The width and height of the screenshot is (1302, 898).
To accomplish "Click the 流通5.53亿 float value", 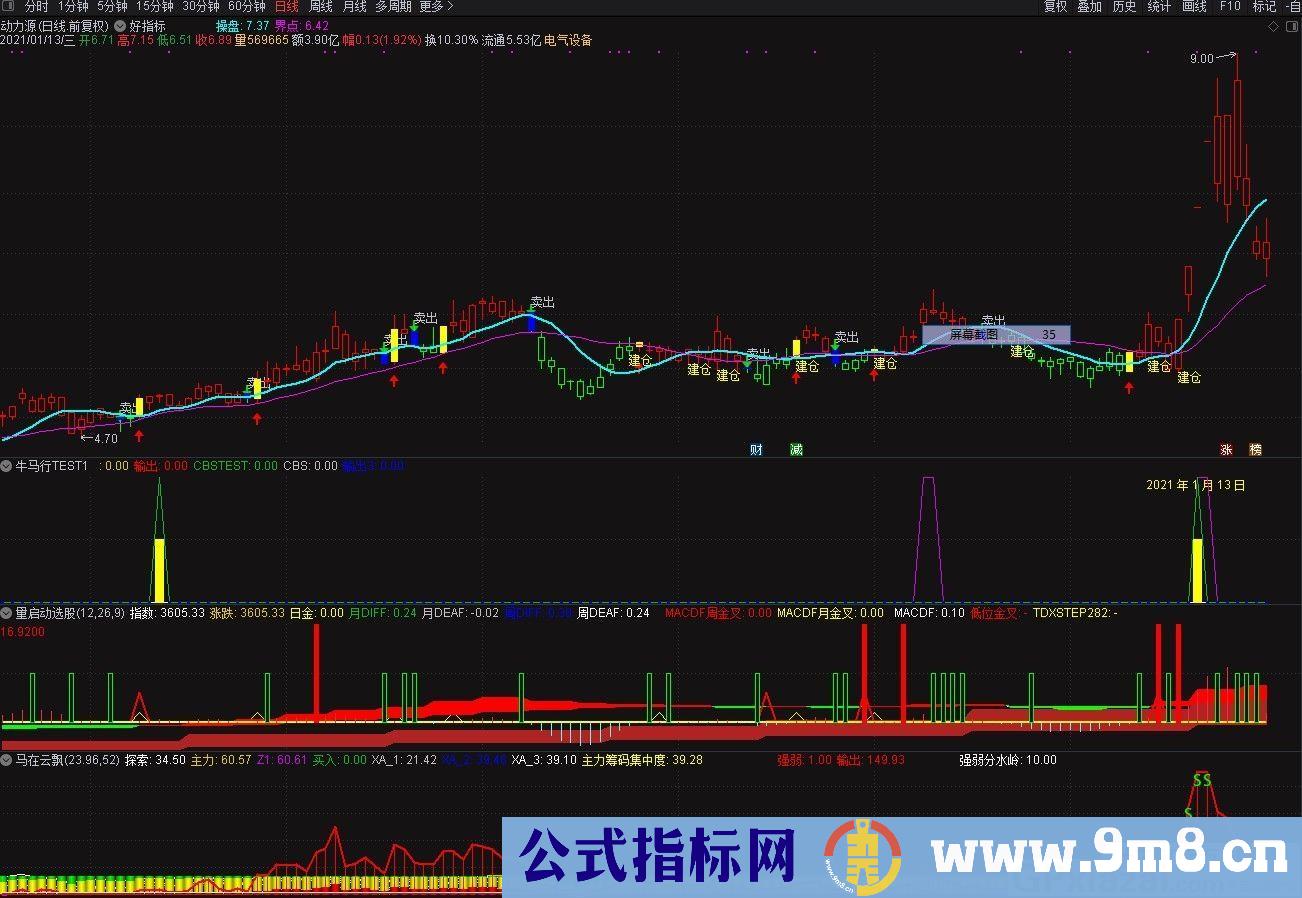I will click(x=511, y=41).
